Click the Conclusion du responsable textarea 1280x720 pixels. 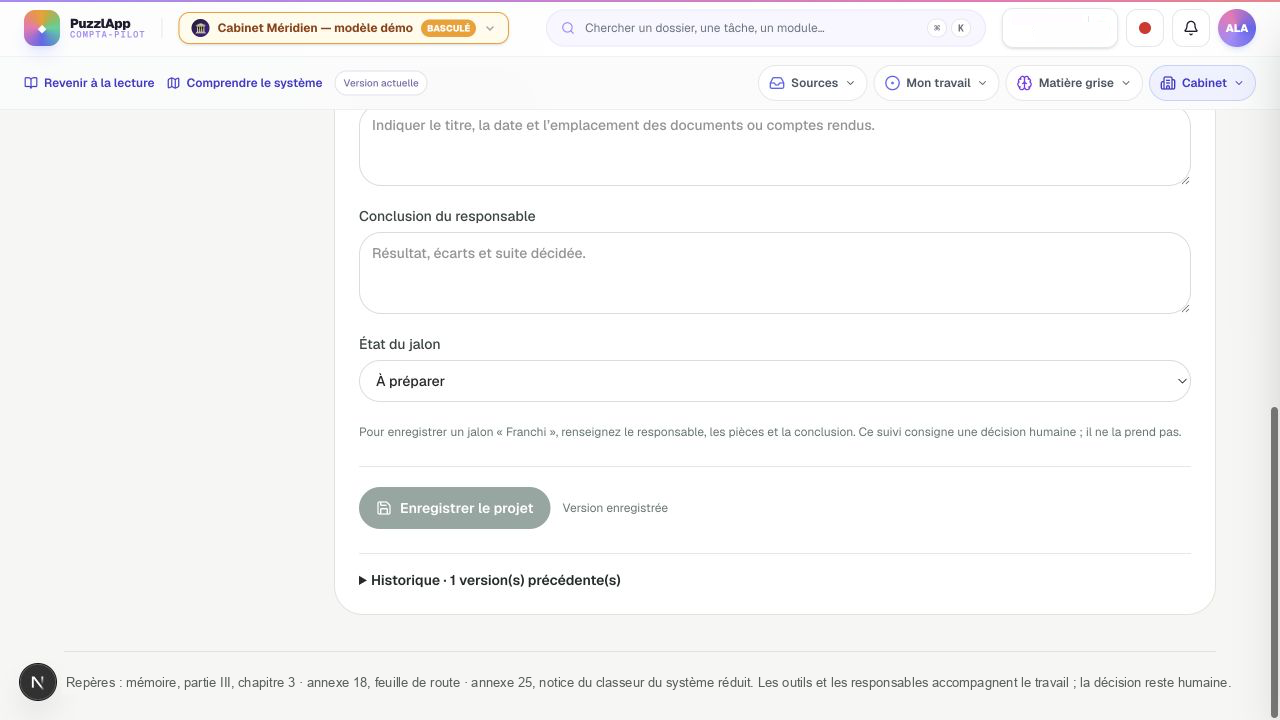tap(775, 273)
